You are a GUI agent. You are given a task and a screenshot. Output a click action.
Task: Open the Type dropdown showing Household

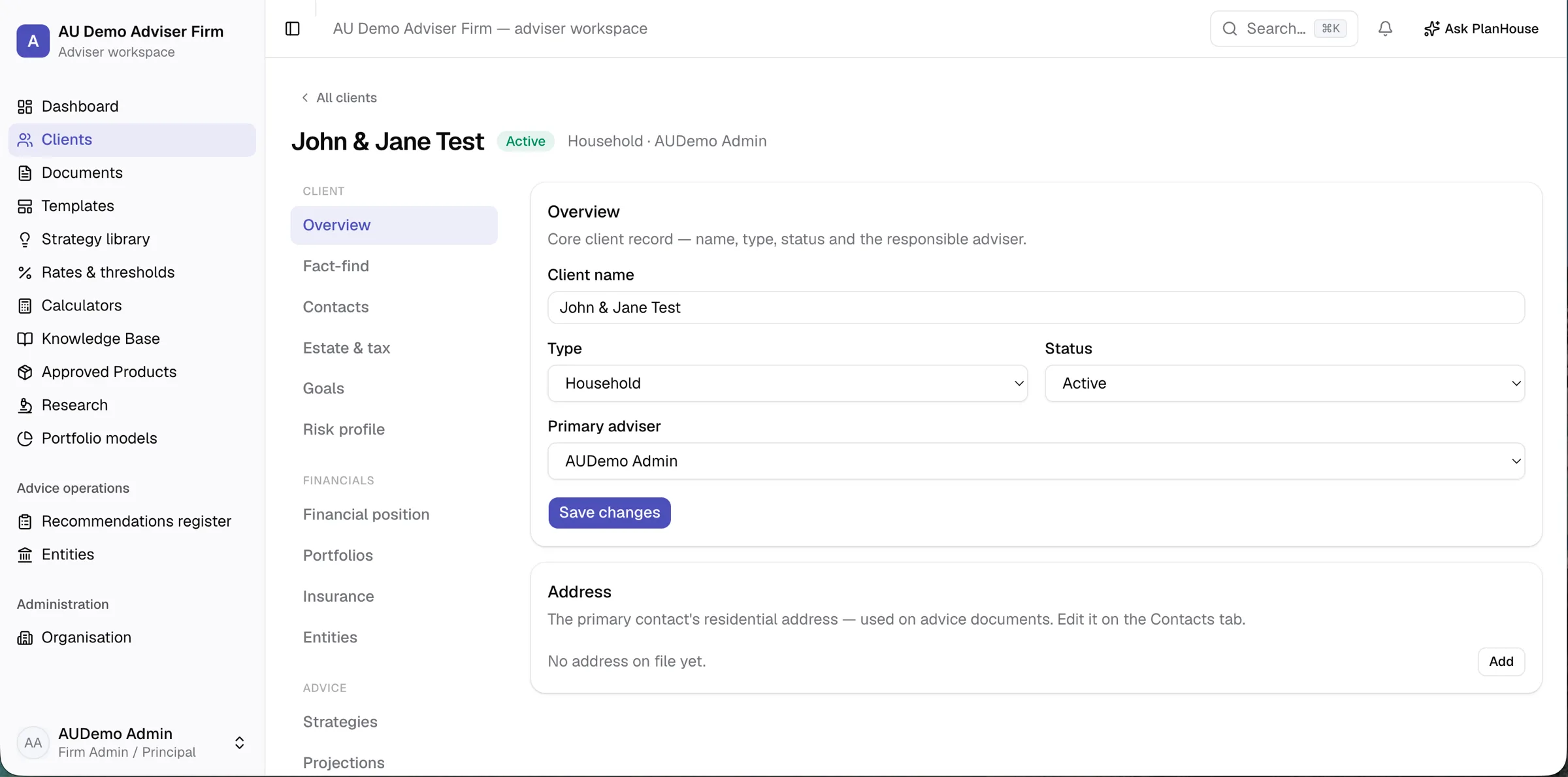(x=787, y=383)
